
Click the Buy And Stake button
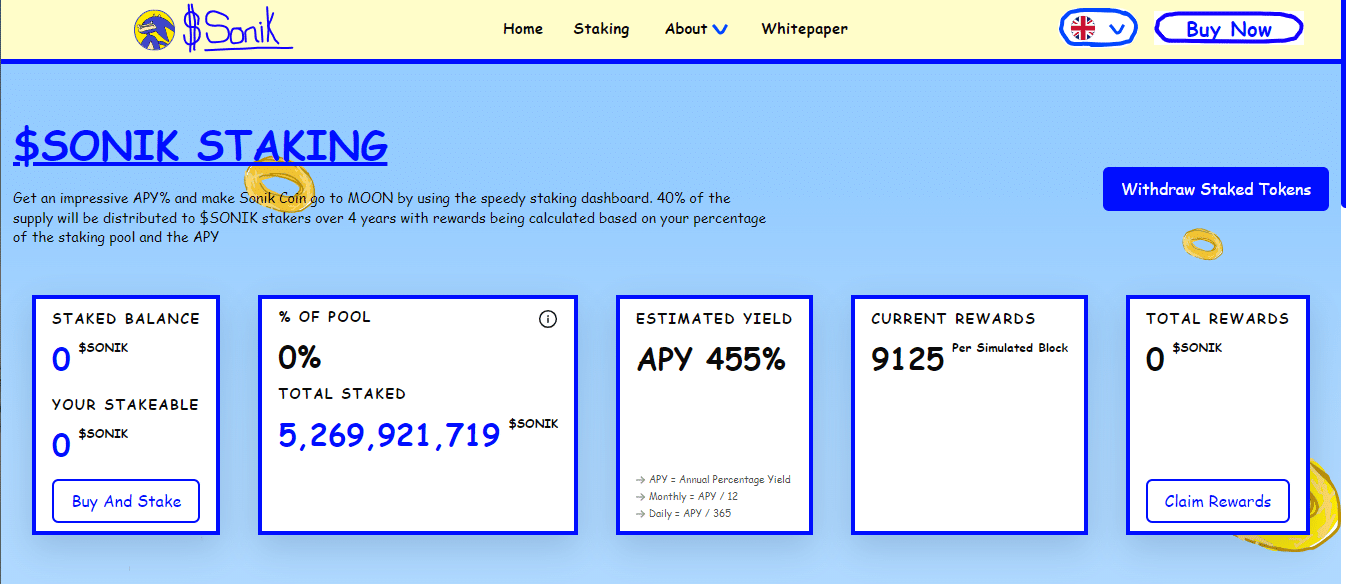[126, 501]
